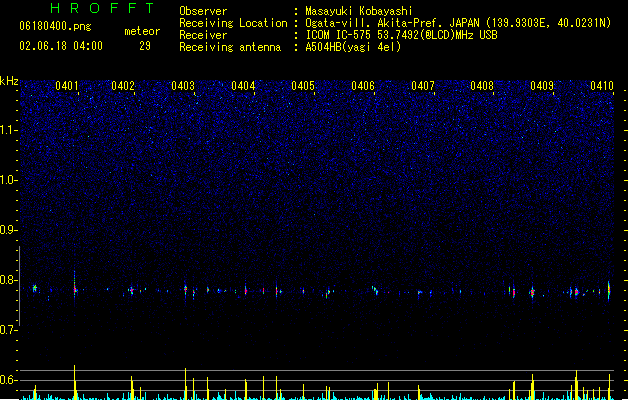Click the kHz axis unit label
Image resolution: width=629 pixels, height=400 pixels.
9,81
